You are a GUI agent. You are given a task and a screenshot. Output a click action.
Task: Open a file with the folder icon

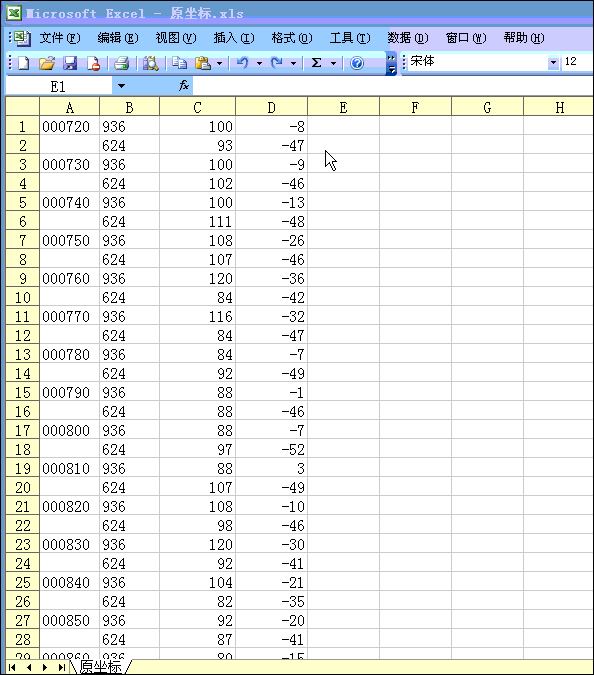pyautogui.click(x=47, y=63)
